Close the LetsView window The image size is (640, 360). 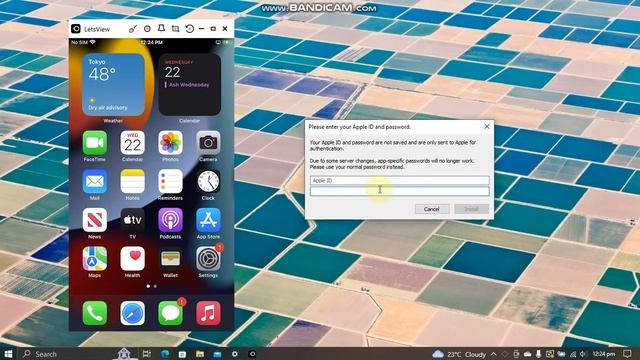click(225, 29)
